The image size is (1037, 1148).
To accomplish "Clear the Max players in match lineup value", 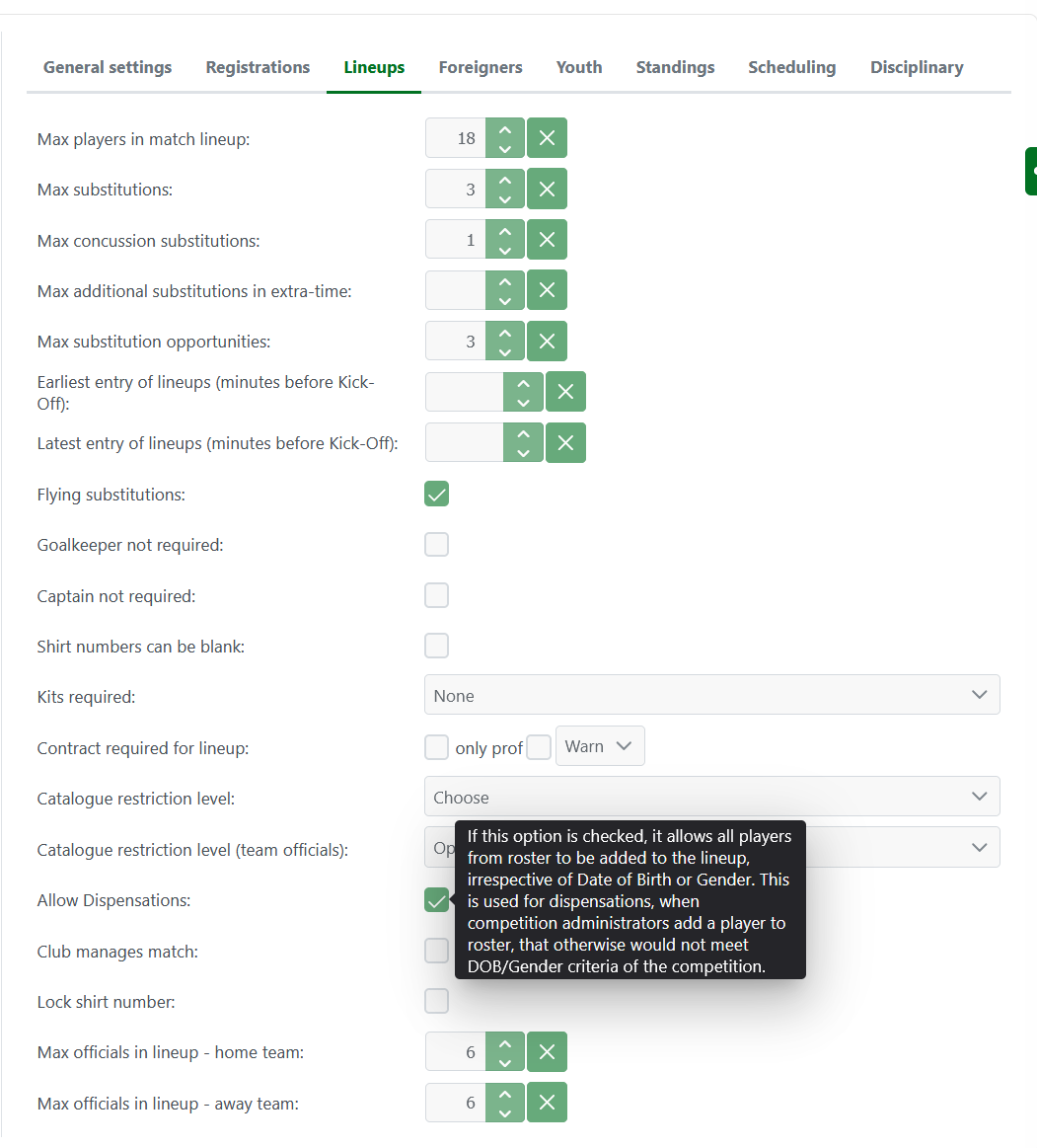I will [x=547, y=138].
